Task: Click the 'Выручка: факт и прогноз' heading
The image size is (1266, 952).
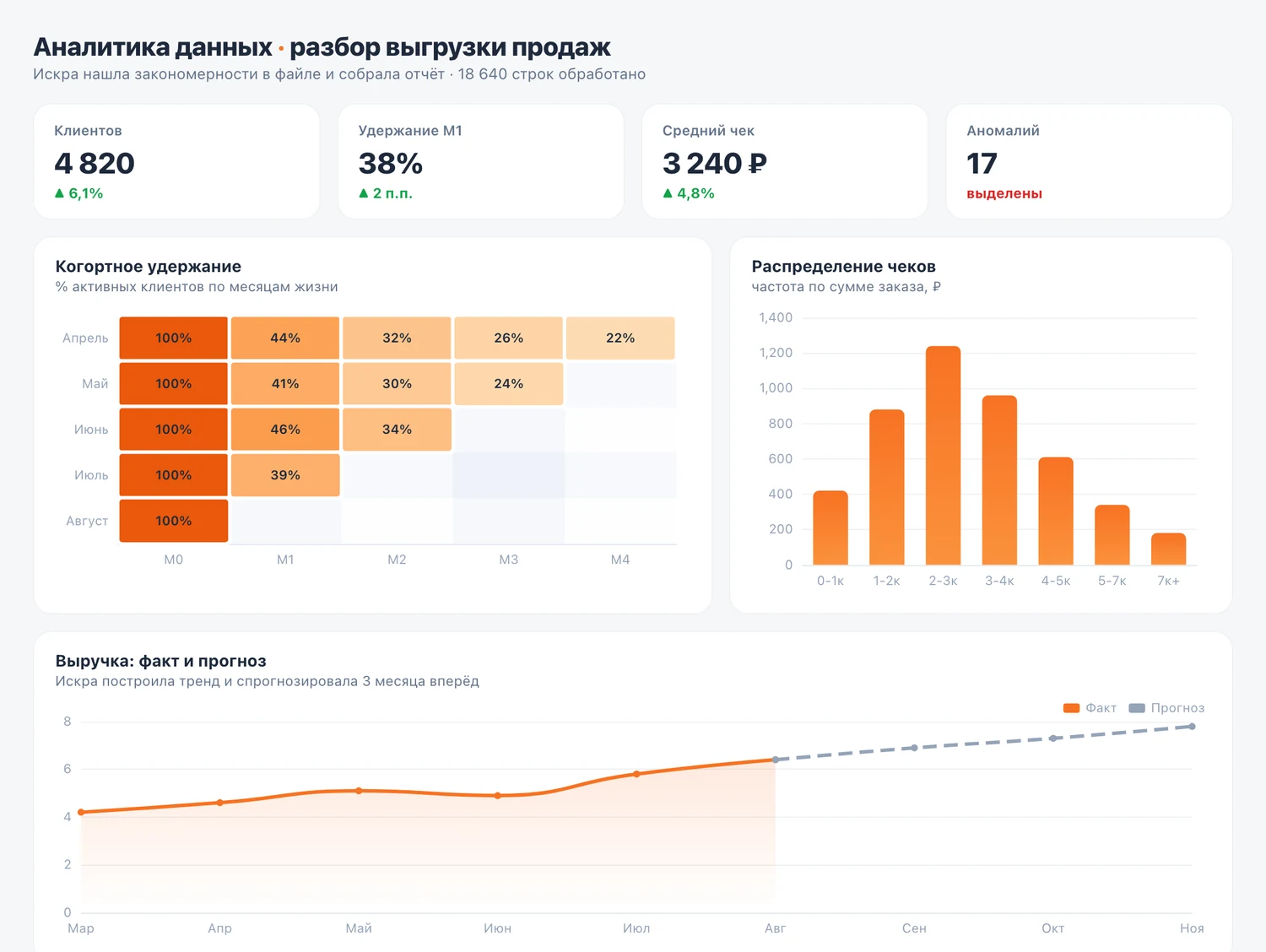Action: coord(161,661)
